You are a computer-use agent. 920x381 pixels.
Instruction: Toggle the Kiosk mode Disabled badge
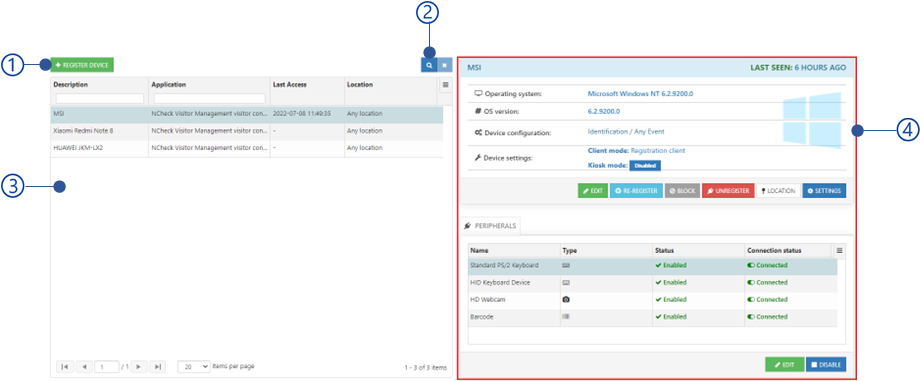(645, 166)
